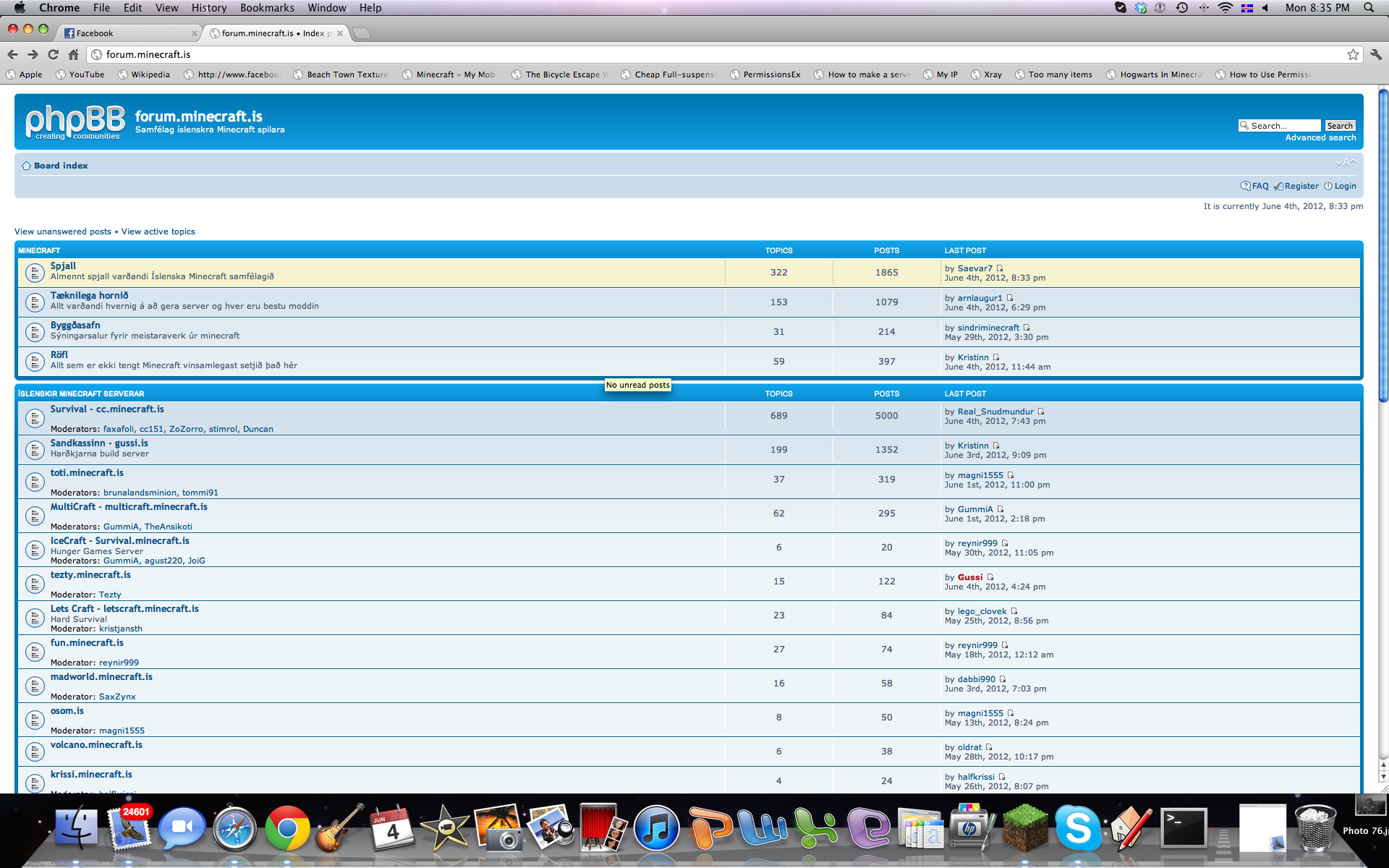Click the Login link
Screen dimensions: 1389x868
click(x=1345, y=186)
